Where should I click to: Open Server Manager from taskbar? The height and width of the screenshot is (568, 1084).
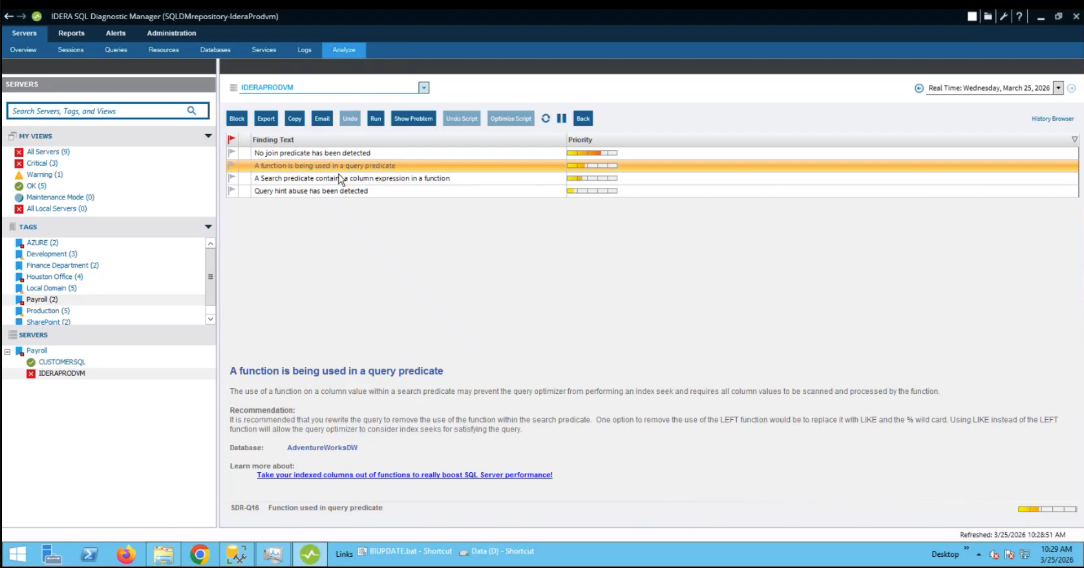(52, 554)
